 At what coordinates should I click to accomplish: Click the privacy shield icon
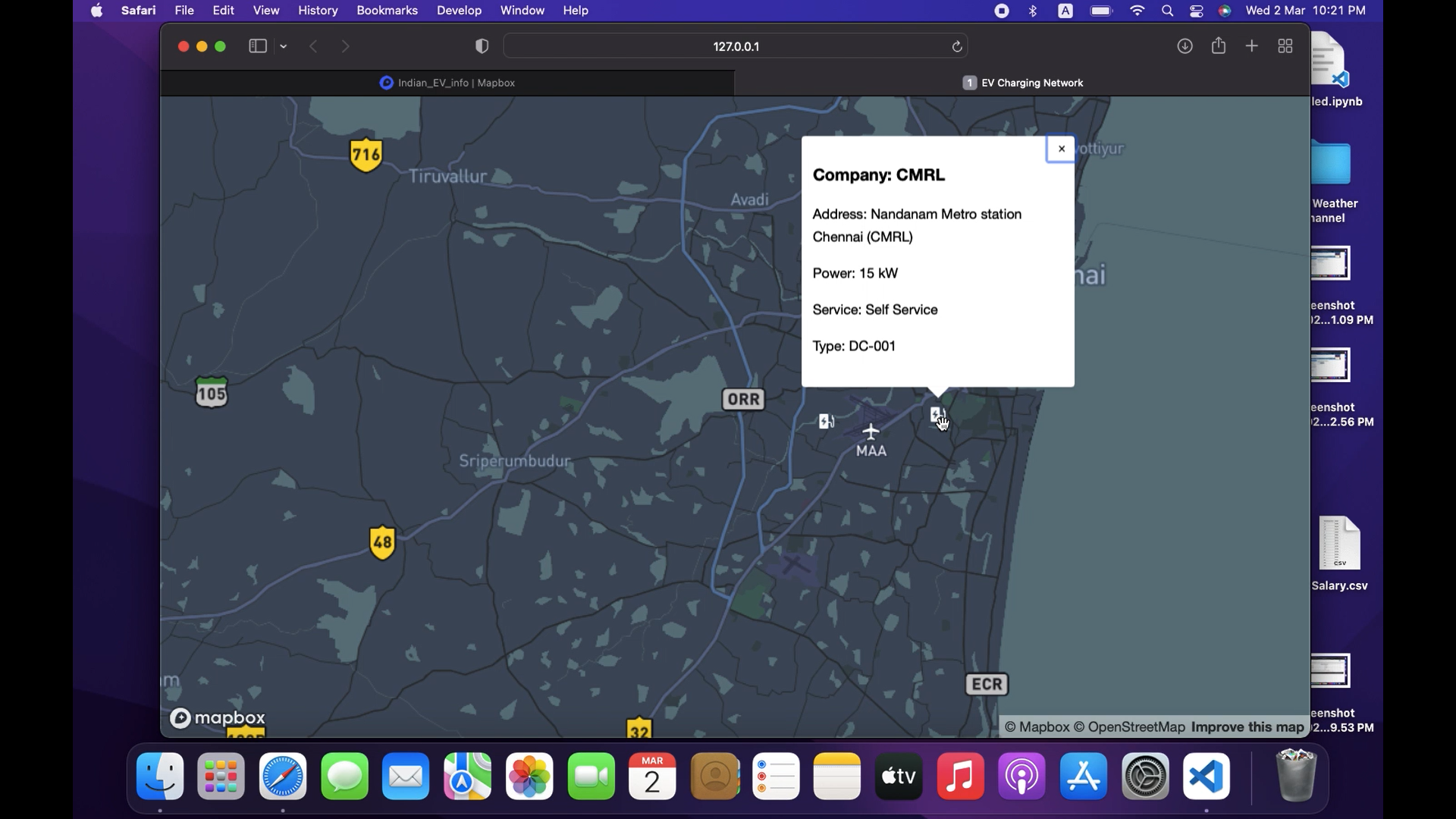click(x=482, y=46)
